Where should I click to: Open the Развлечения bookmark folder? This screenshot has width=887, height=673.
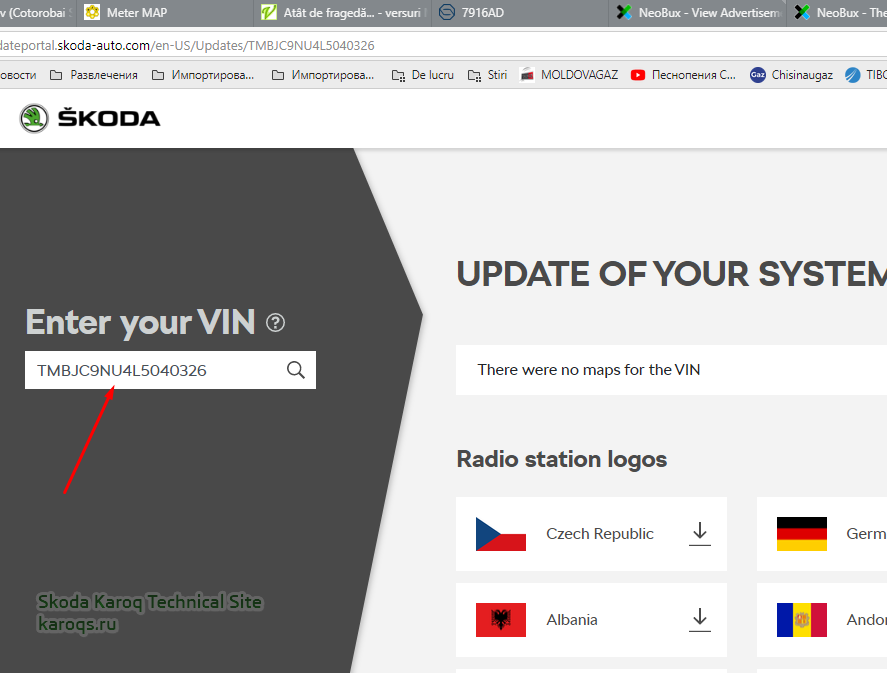[x=94, y=75]
